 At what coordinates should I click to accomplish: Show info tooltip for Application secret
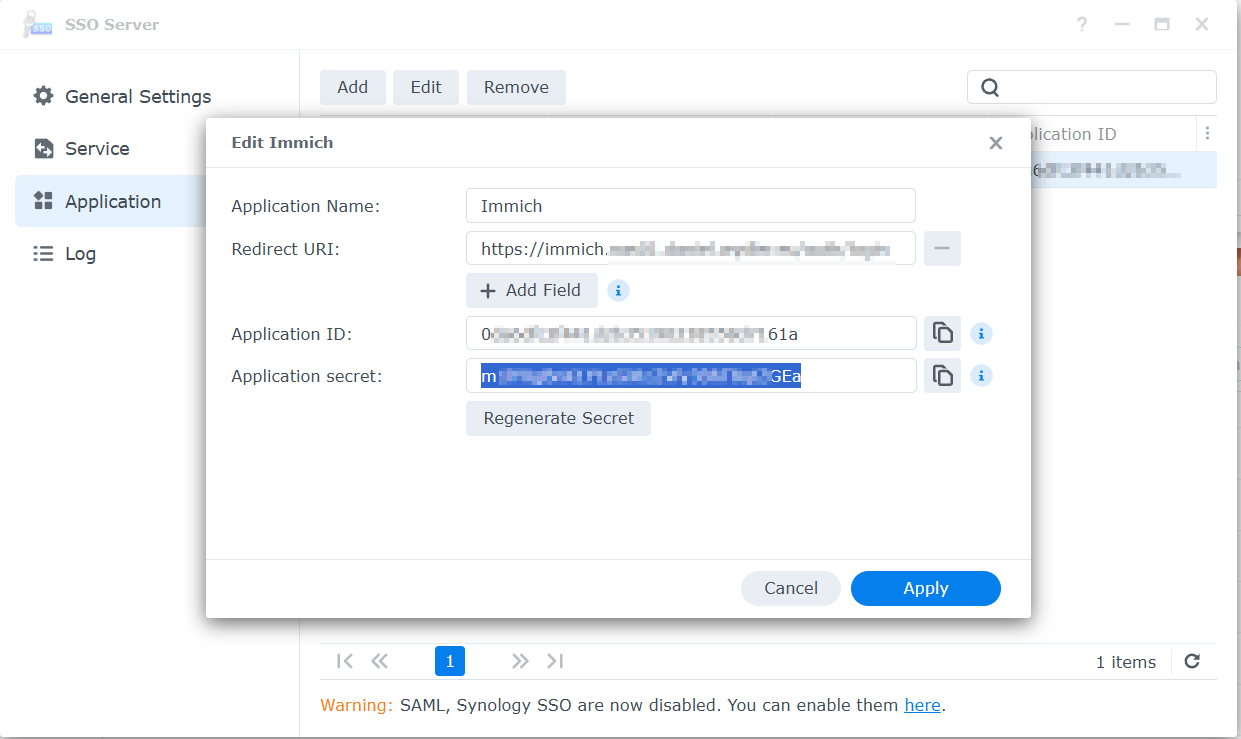(x=982, y=376)
